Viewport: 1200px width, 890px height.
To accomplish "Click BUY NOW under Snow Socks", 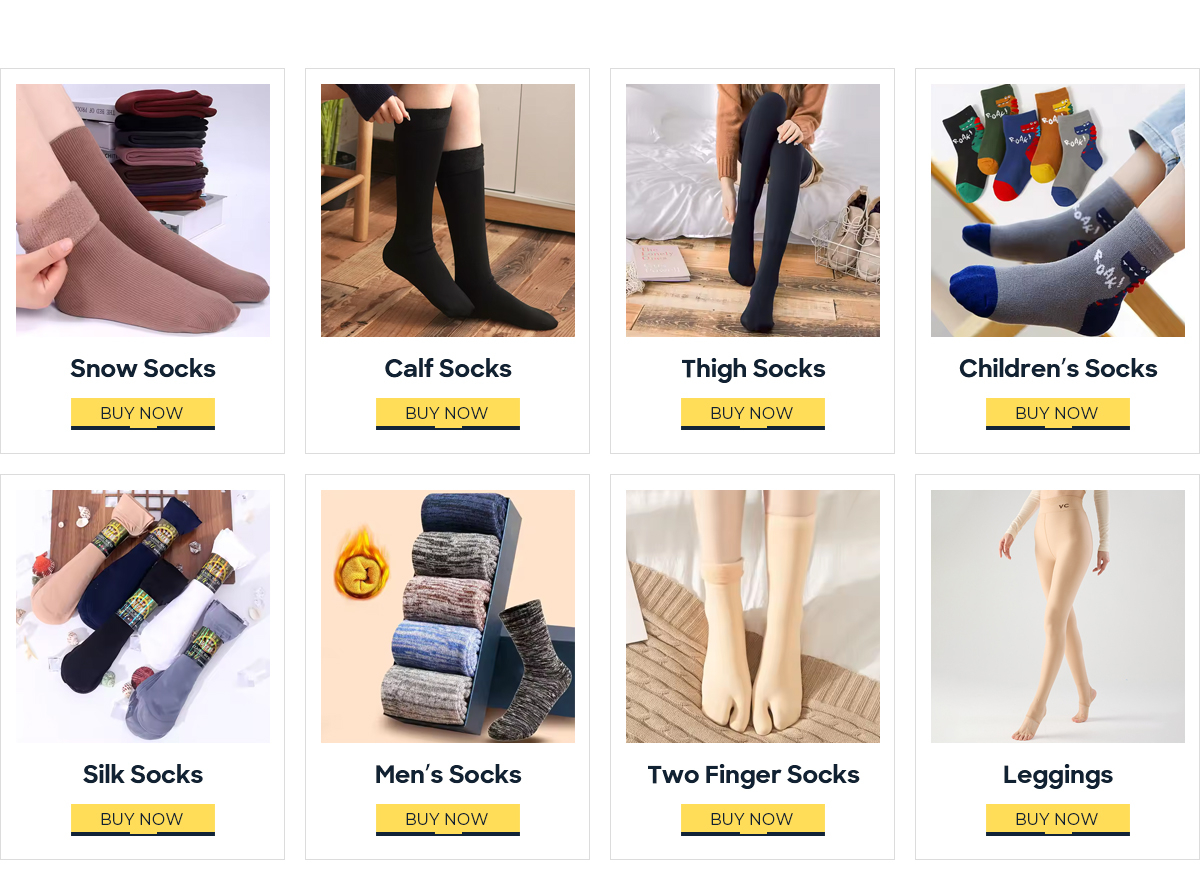I will pos(143,413).
